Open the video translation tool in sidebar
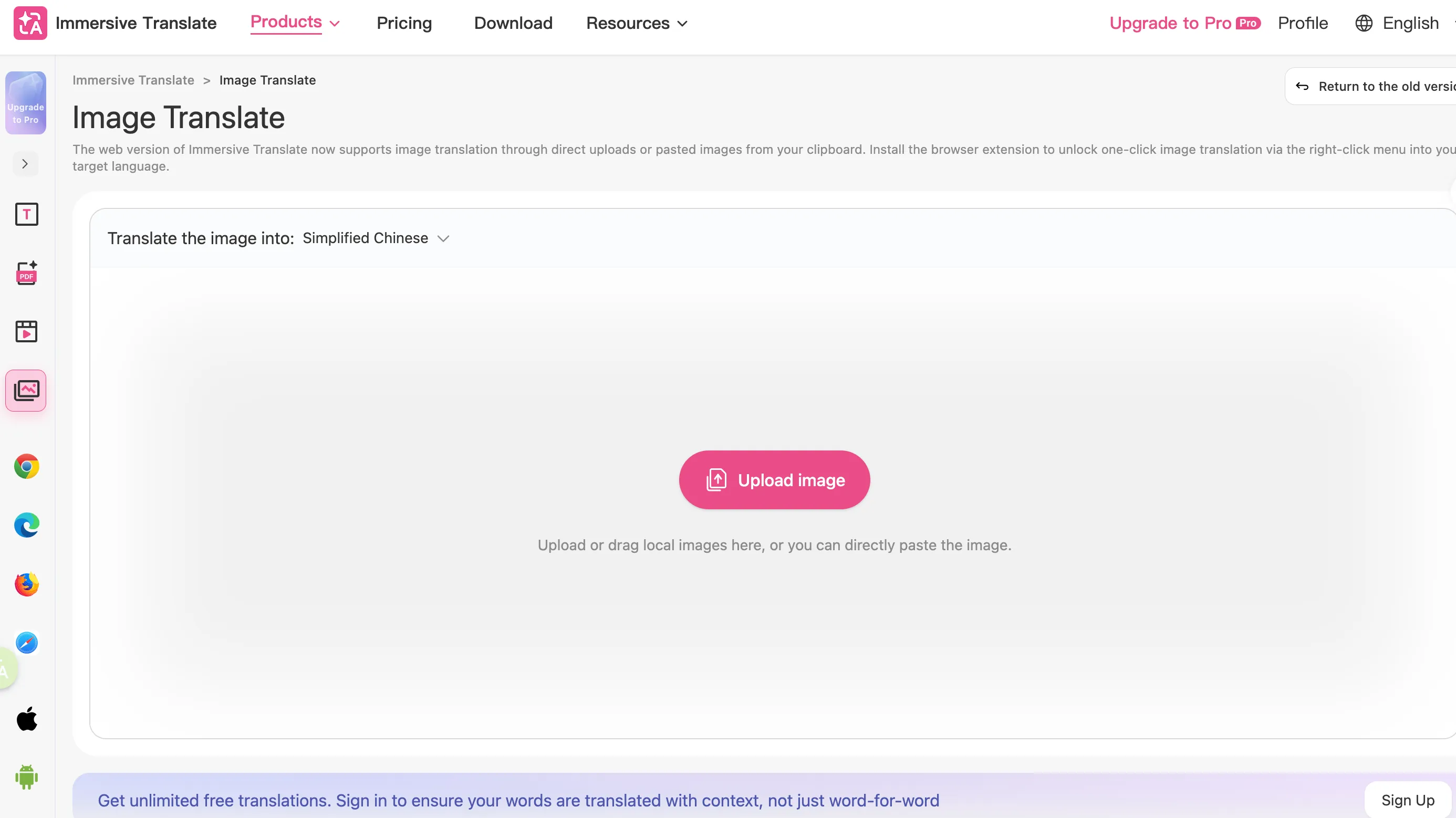 click(x=26, y=332)
